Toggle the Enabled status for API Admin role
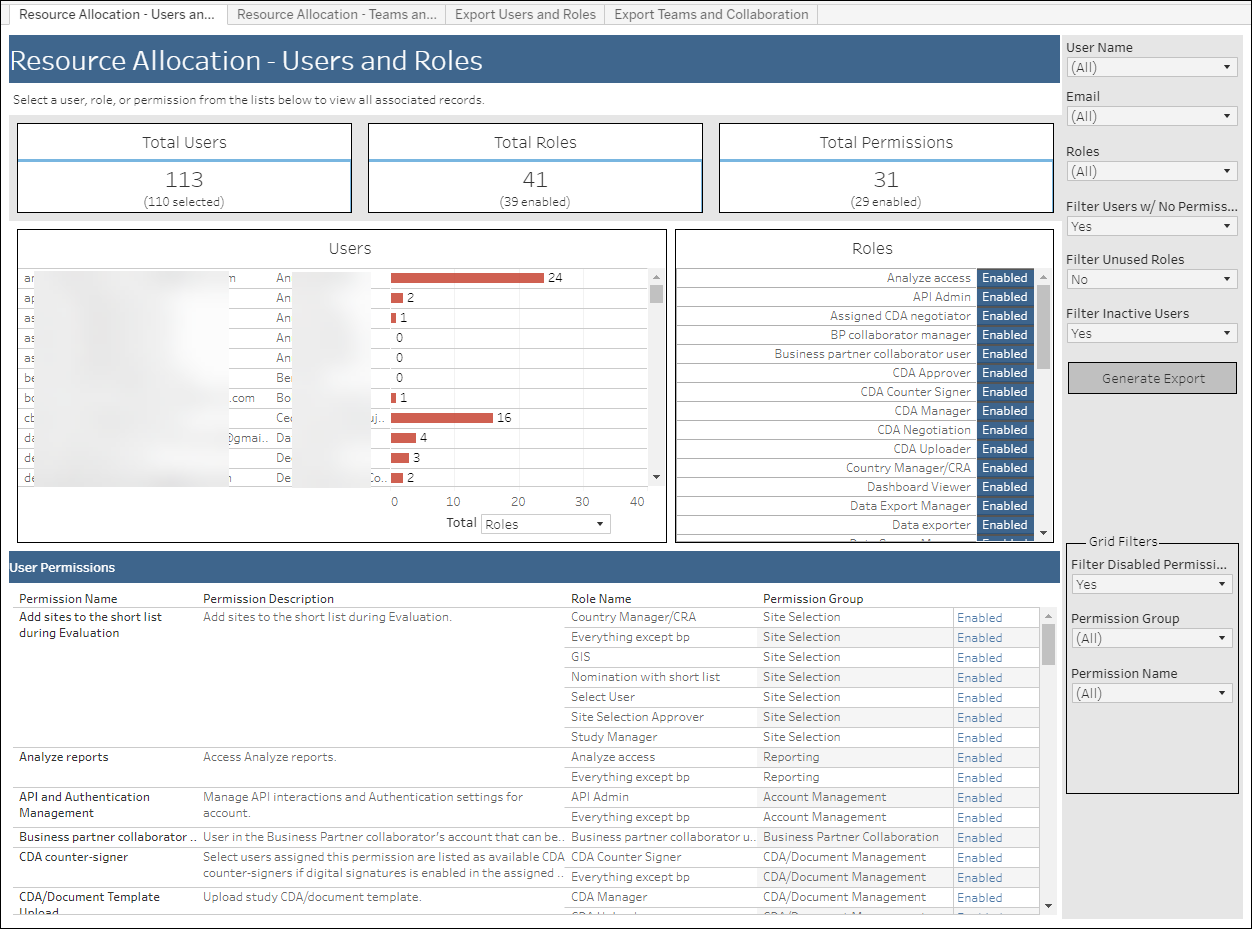This screenshot has height=929, width=1252. coord(1004,296)
